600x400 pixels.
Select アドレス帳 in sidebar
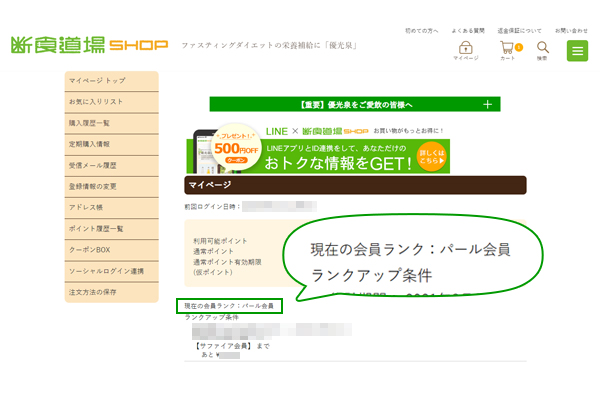pos(112,208)
